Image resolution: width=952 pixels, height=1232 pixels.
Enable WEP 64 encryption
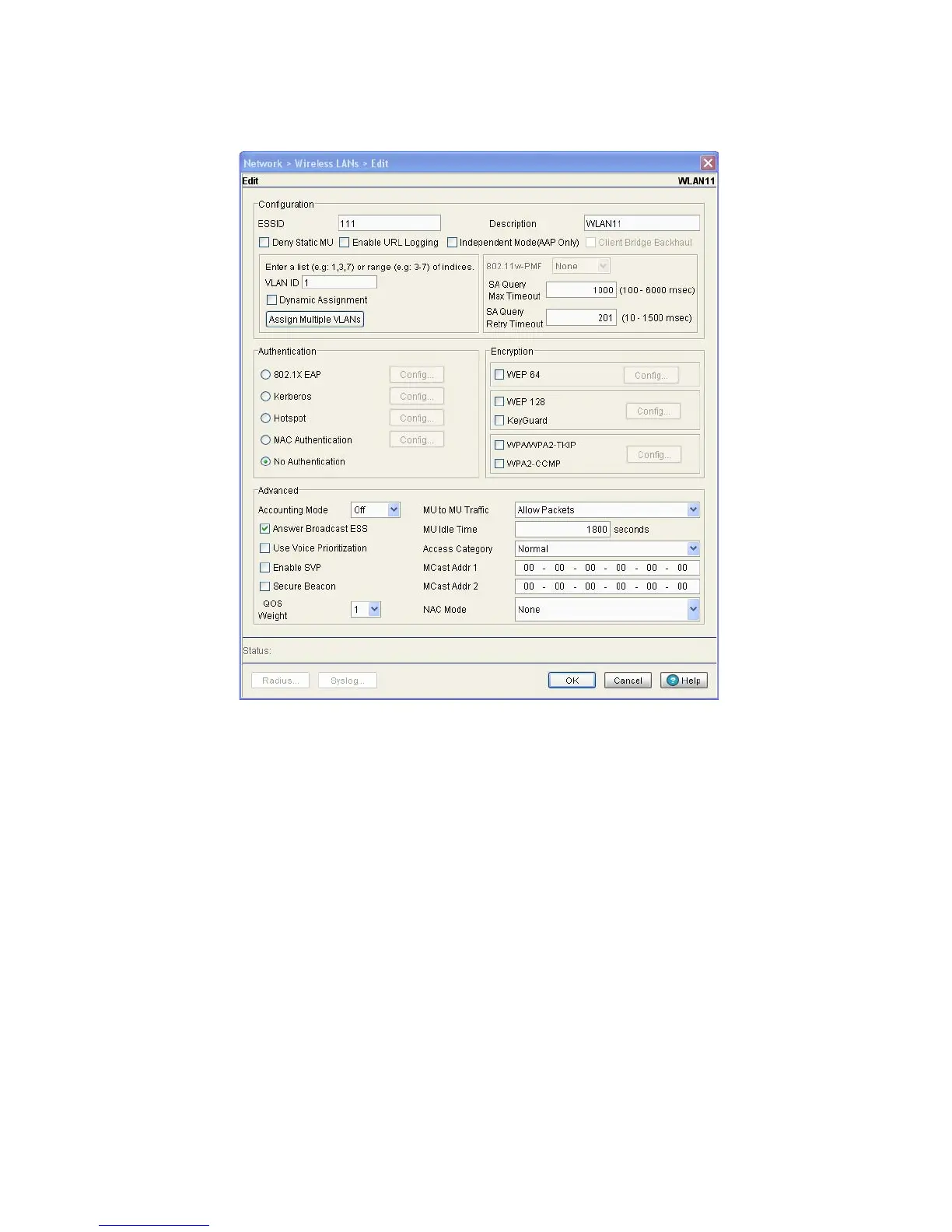499,375
